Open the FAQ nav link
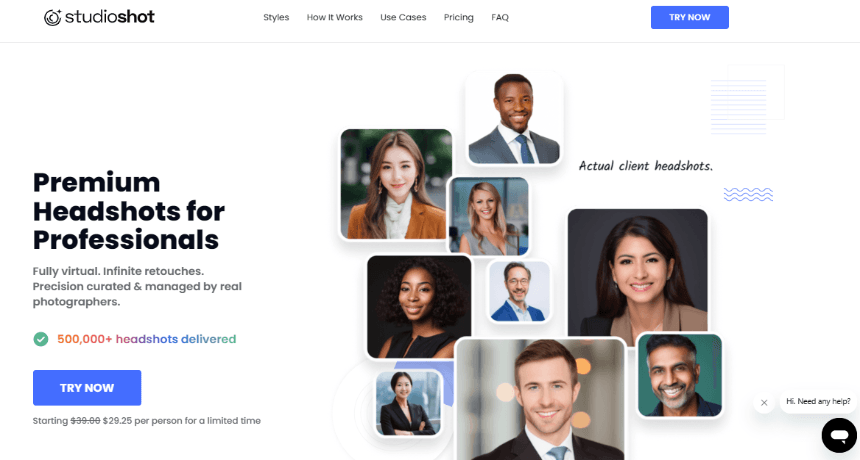860x460 pixels. coord(500,18)
